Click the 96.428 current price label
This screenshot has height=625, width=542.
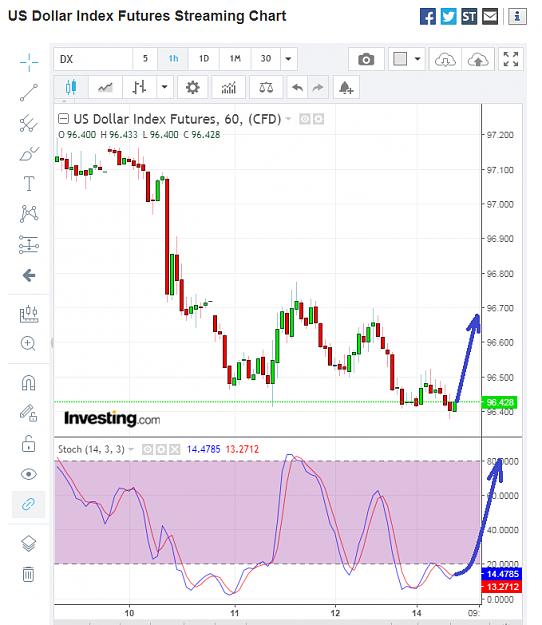point(500,402)
